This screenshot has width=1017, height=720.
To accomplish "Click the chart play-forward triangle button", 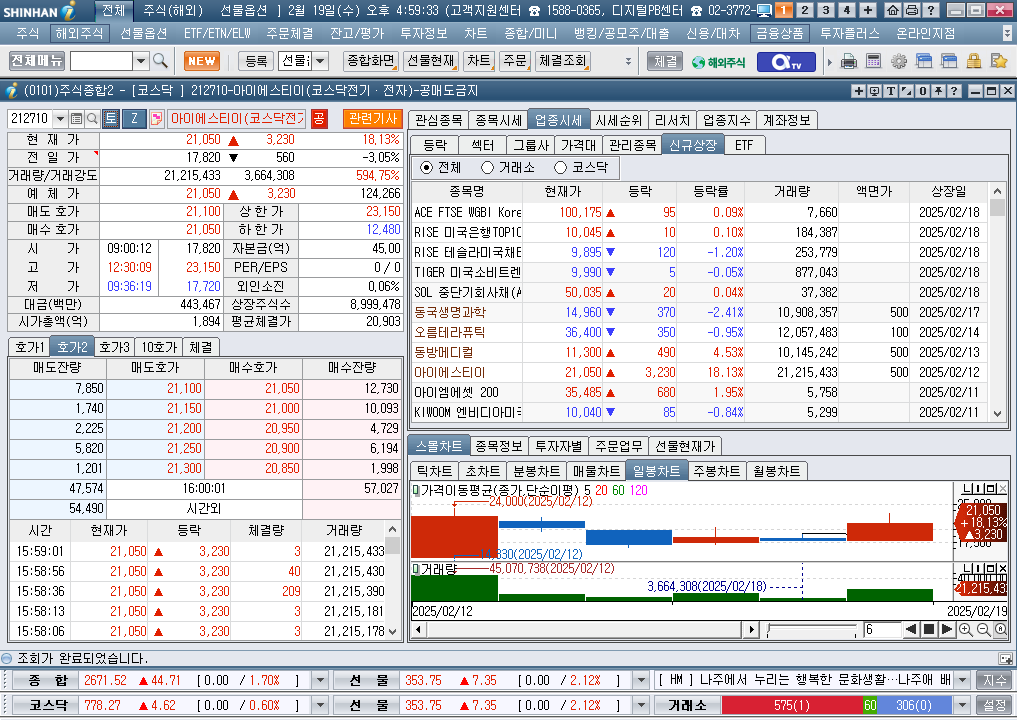I will pos(946,630).
